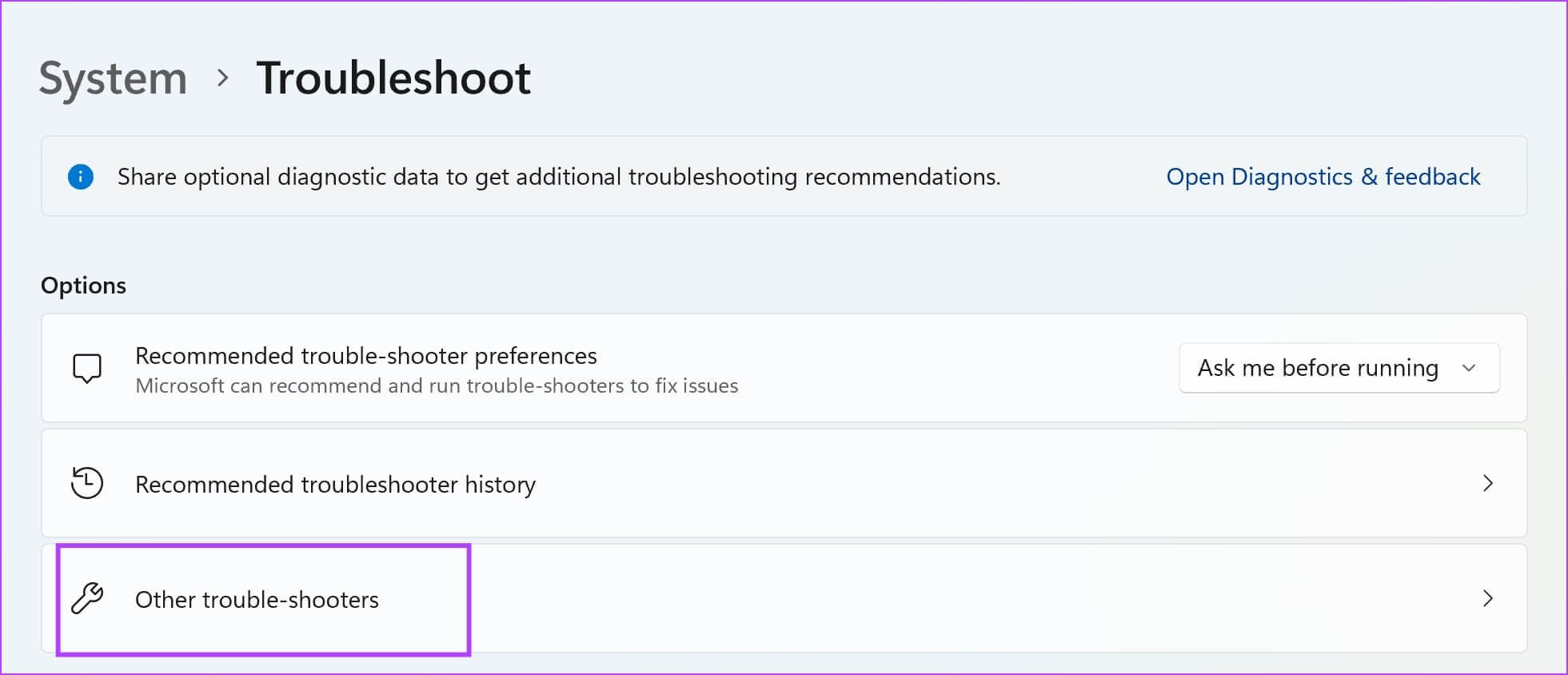Open the Ask me before running dropdown
This screenshot has width=1568, height=675.
[1318, 368]
